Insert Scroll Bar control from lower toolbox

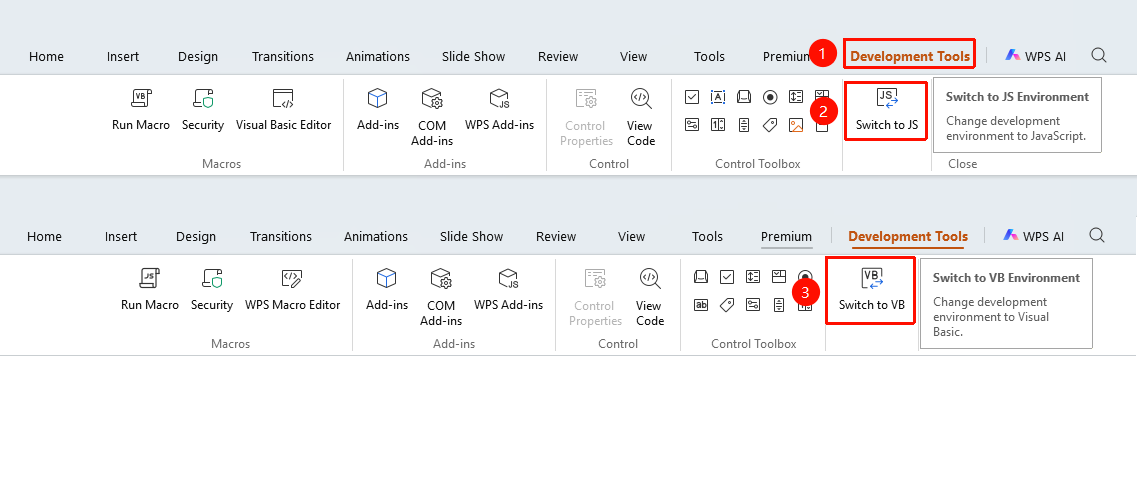pyautogui.click(x=779, y=305)
